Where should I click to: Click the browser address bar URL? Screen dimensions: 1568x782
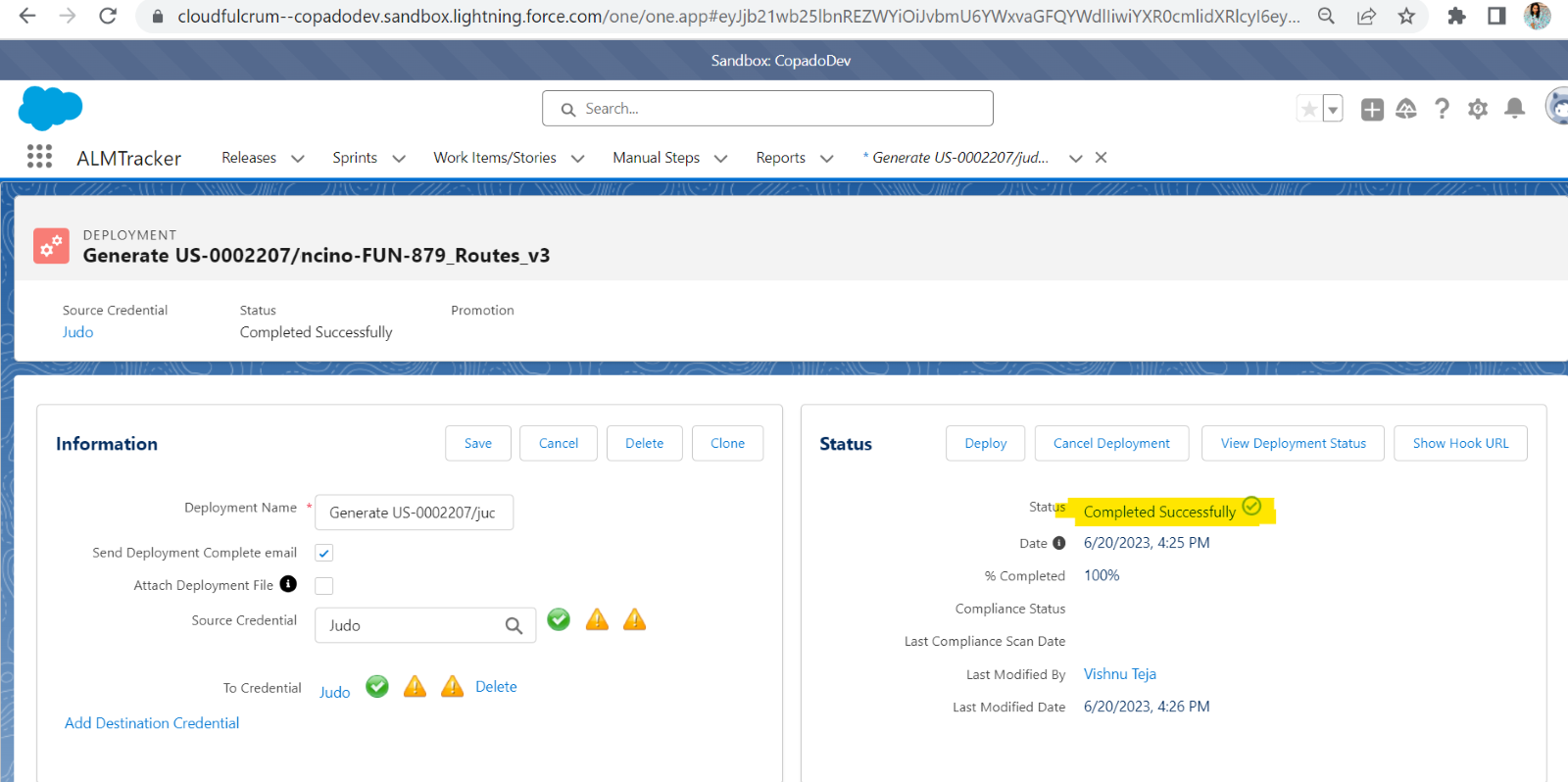point(738,16)
